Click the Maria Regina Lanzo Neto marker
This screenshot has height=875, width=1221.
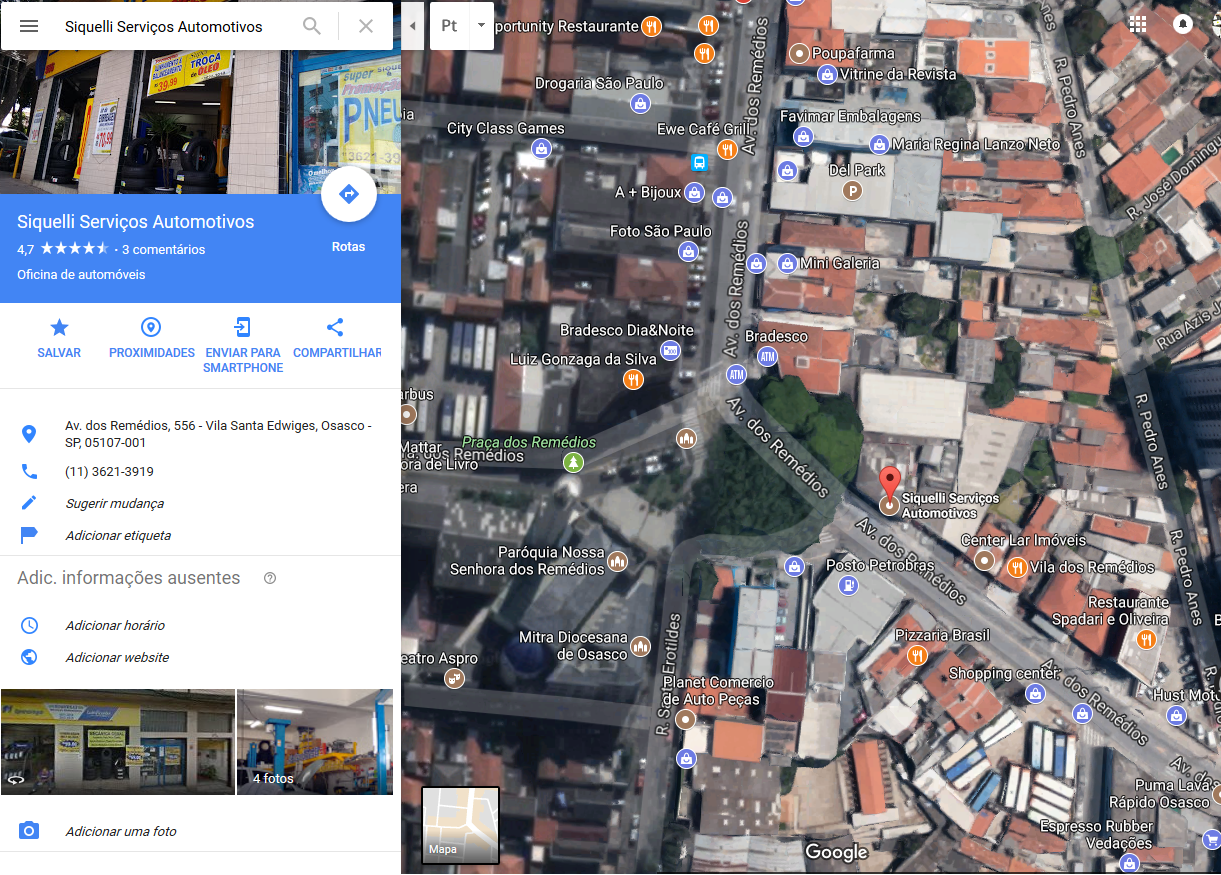pyautogui.click(x=880, y=144)
